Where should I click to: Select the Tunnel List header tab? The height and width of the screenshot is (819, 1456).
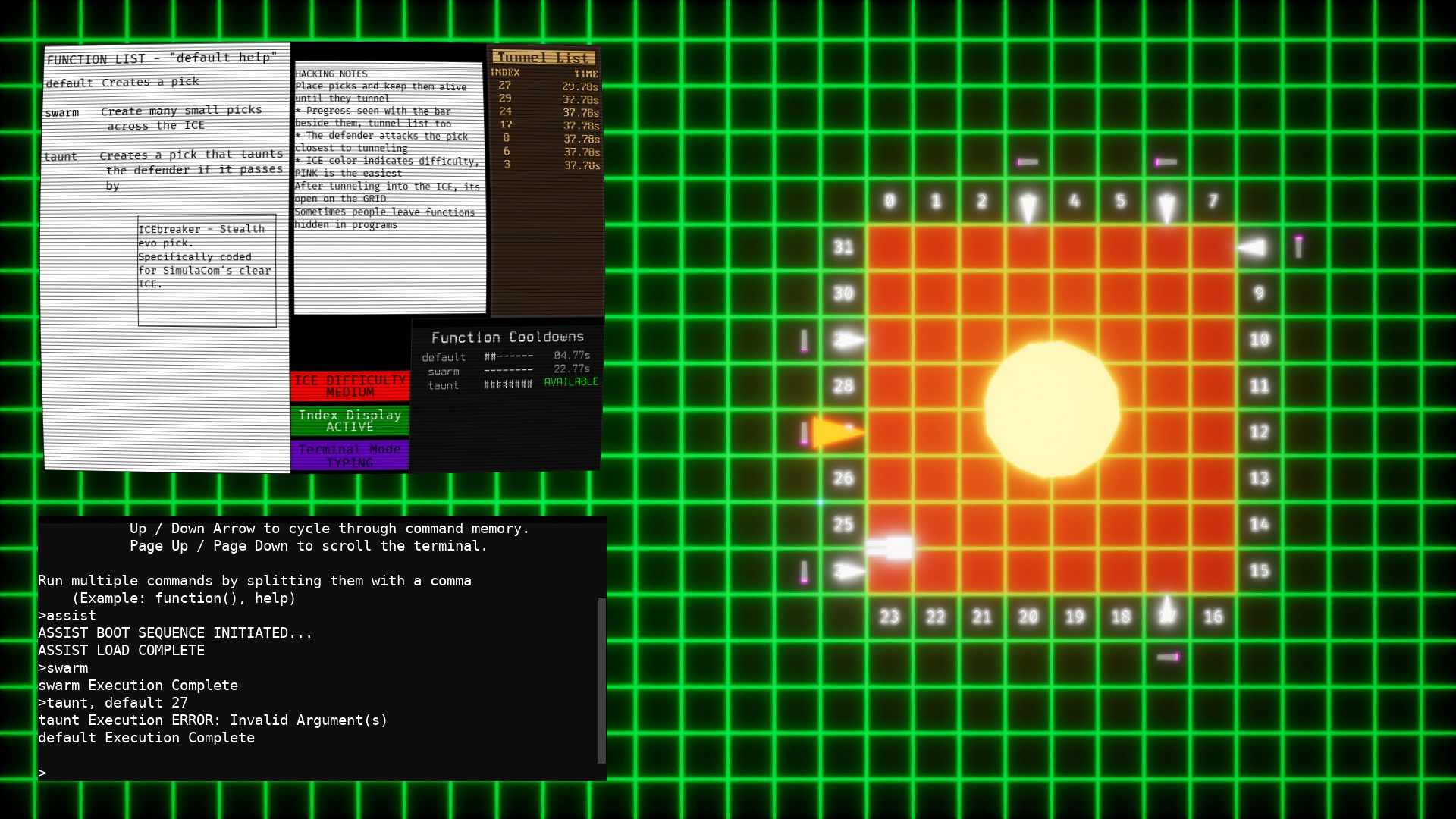coord(543,58)
